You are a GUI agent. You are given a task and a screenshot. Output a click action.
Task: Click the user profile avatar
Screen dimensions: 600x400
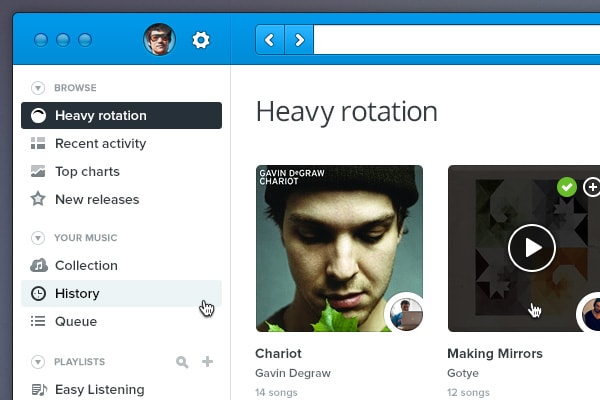tap(160, 39)
